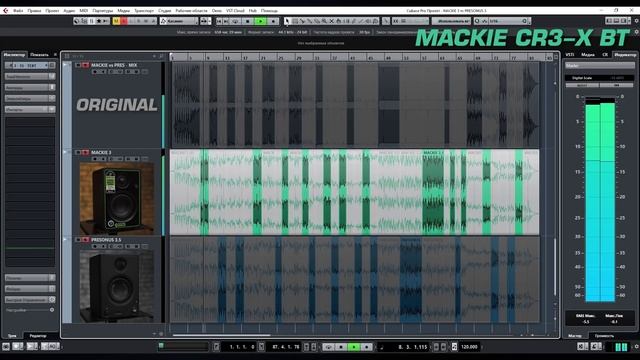
Task: Click the first icon in bottom-left bar
Action: click(6, 347)
